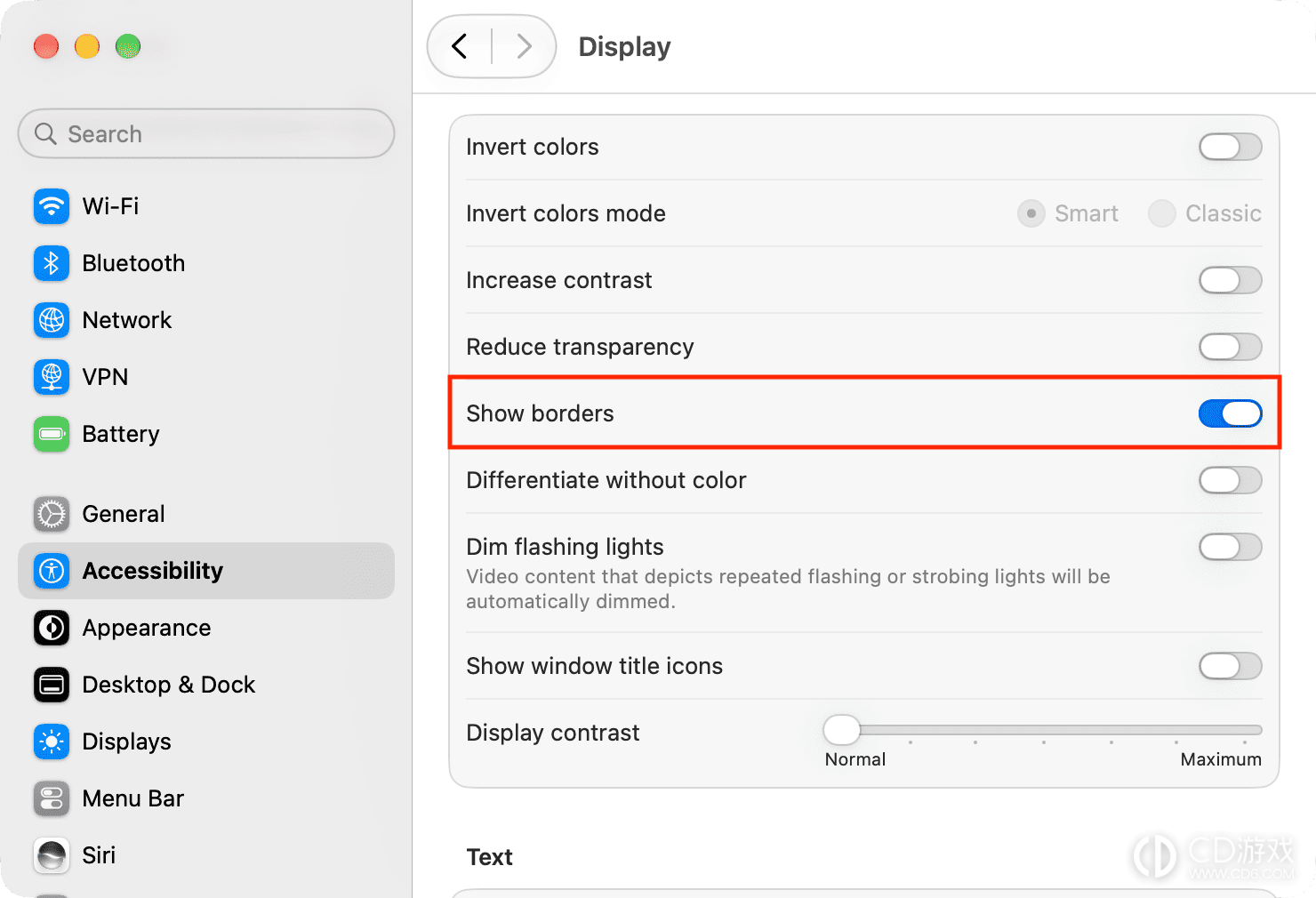Go forward with the right chevron
Viewport: 1316px width, 898px height.
(x=524, y=46)
